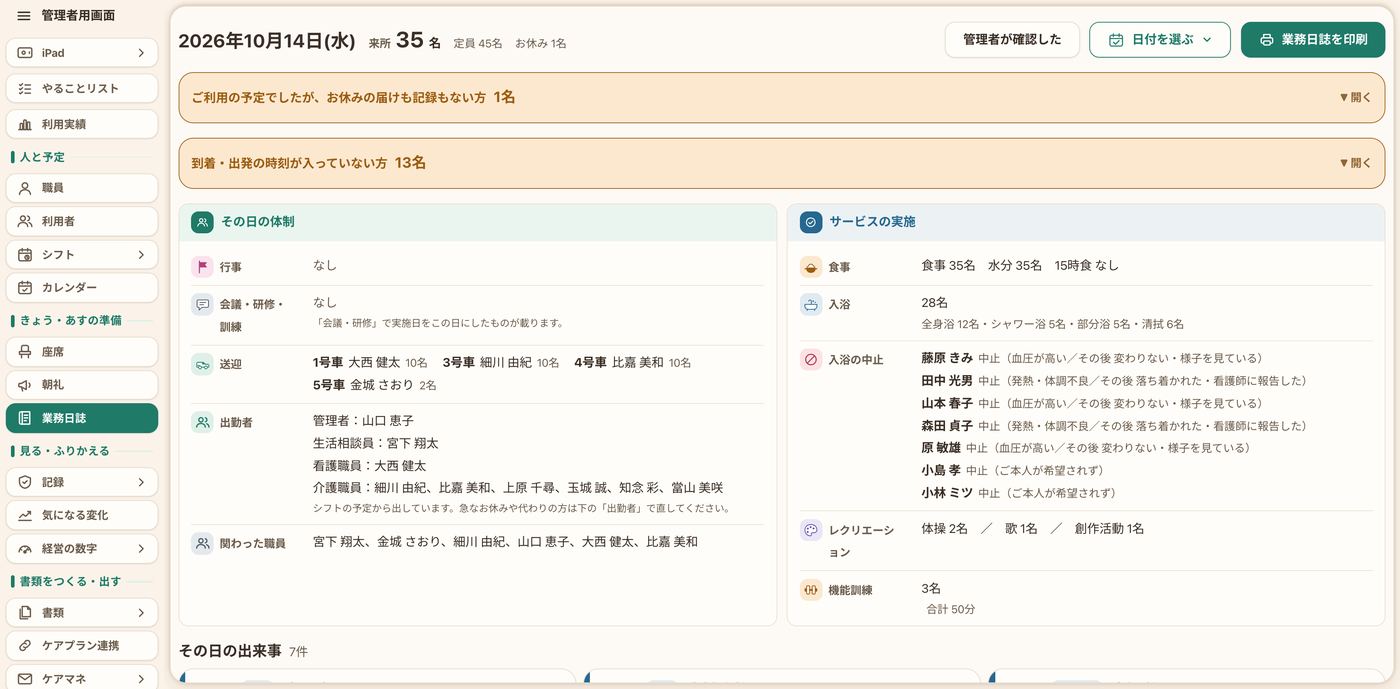Open the カレンダー menu item
The image size is (1400, 689).
(82, 288)
